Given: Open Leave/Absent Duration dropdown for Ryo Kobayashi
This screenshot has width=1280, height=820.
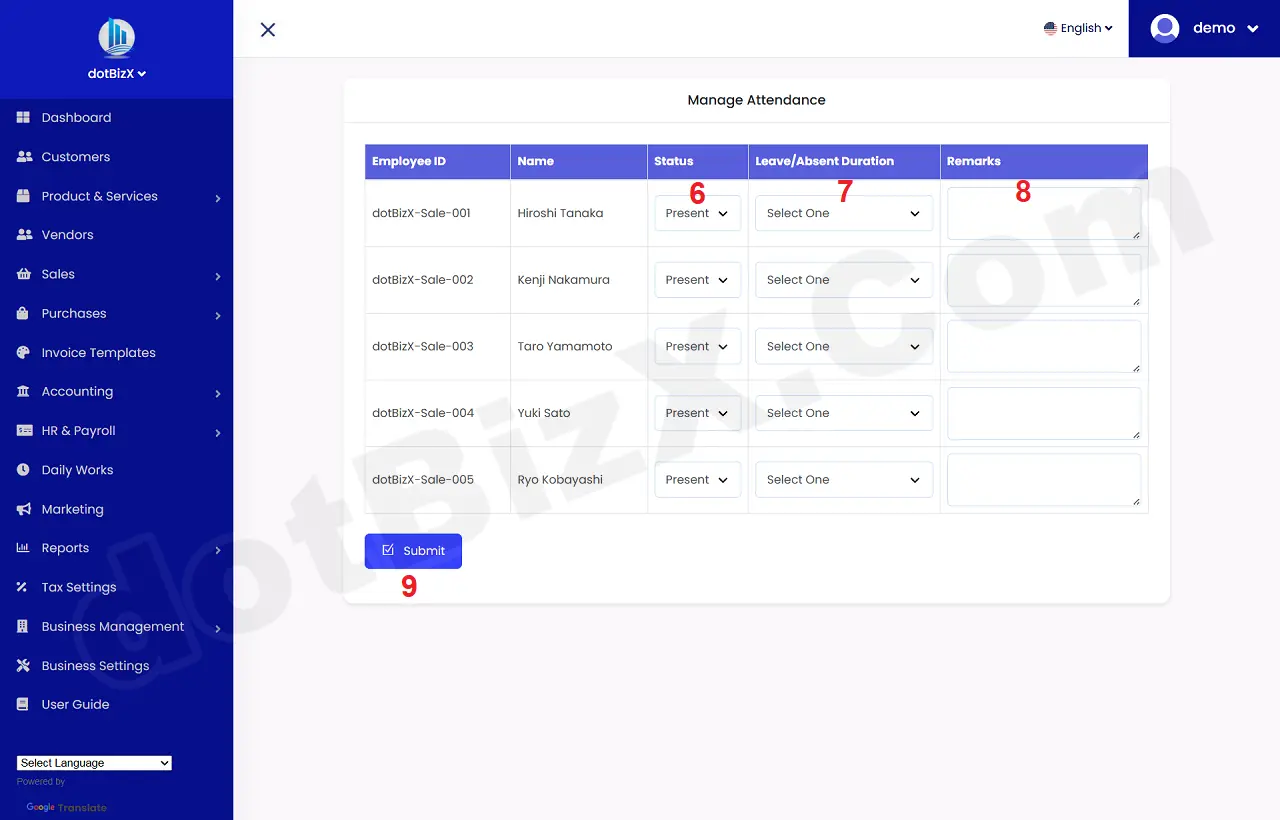Looking at the screenshot, I should point(843,479).
